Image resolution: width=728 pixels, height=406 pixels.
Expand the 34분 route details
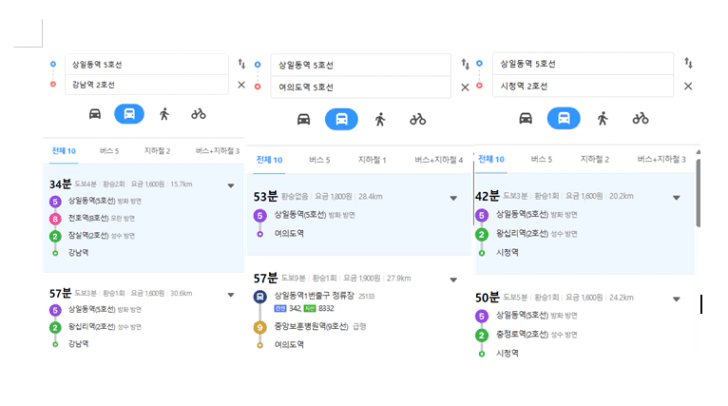[231, 186]
